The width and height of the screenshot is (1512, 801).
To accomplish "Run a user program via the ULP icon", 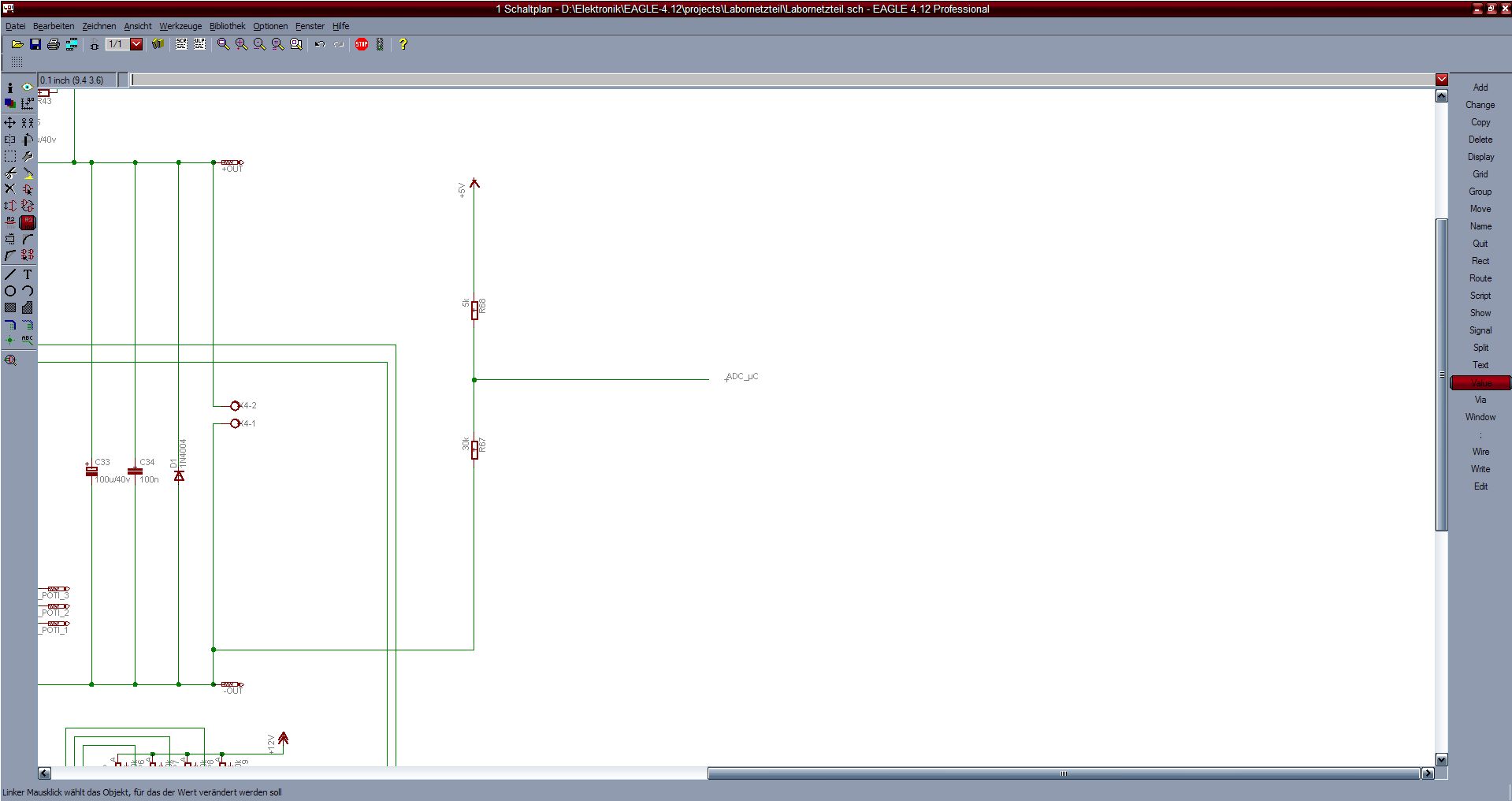I will point(199,44).
